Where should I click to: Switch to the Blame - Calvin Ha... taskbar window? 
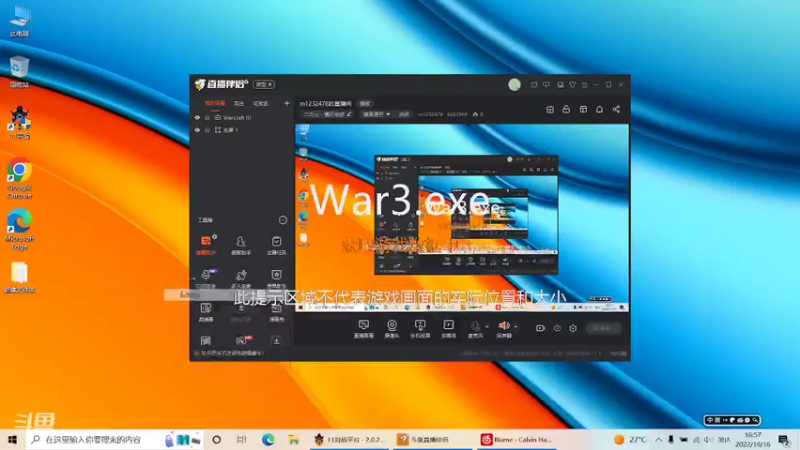click(x=516, y=439)
